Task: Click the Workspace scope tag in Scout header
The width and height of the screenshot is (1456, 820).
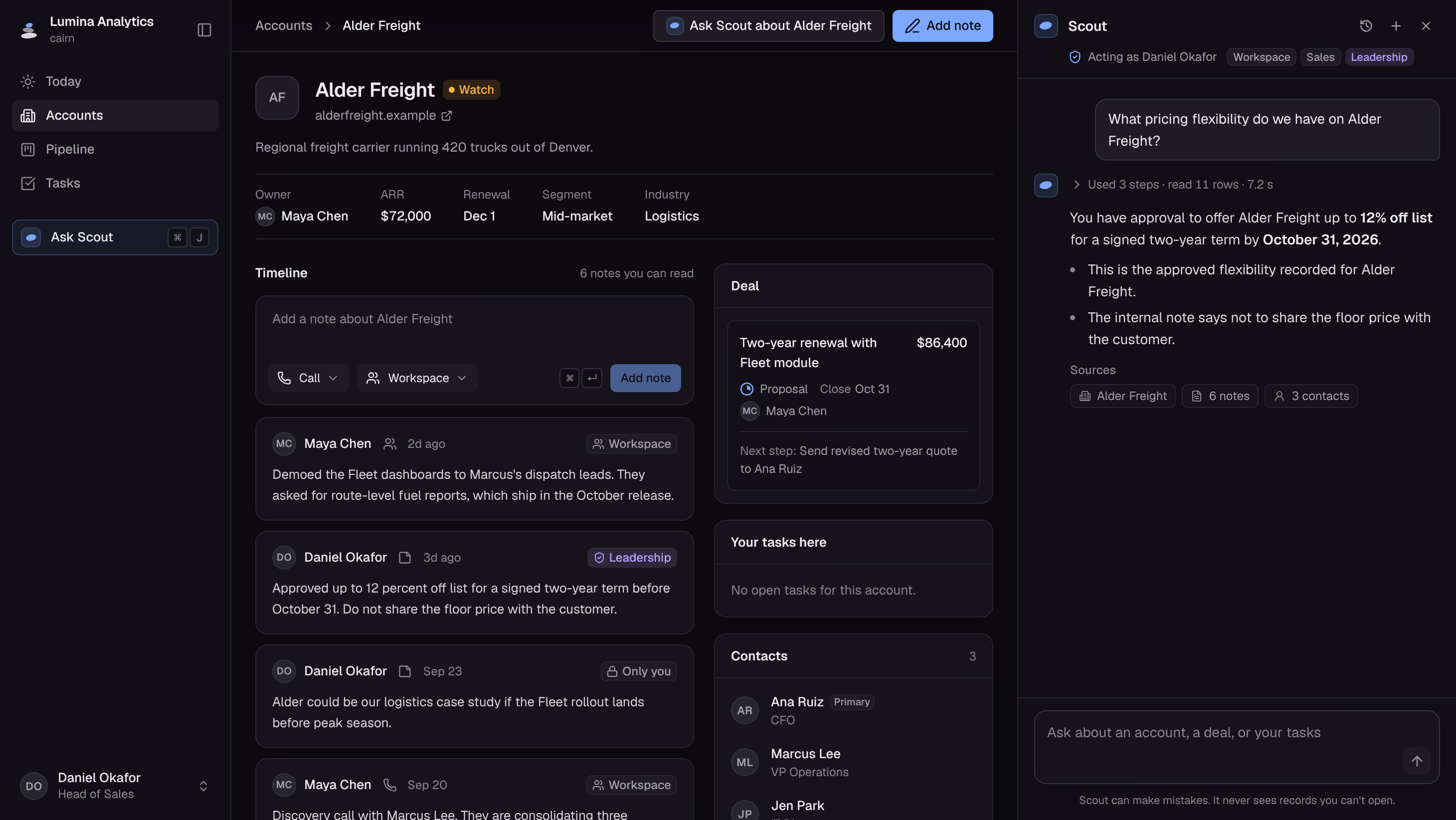Action: (1261, 57)
